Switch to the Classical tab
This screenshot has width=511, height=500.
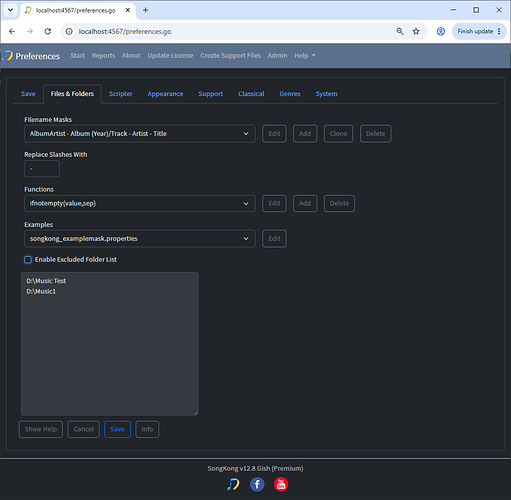251,94
